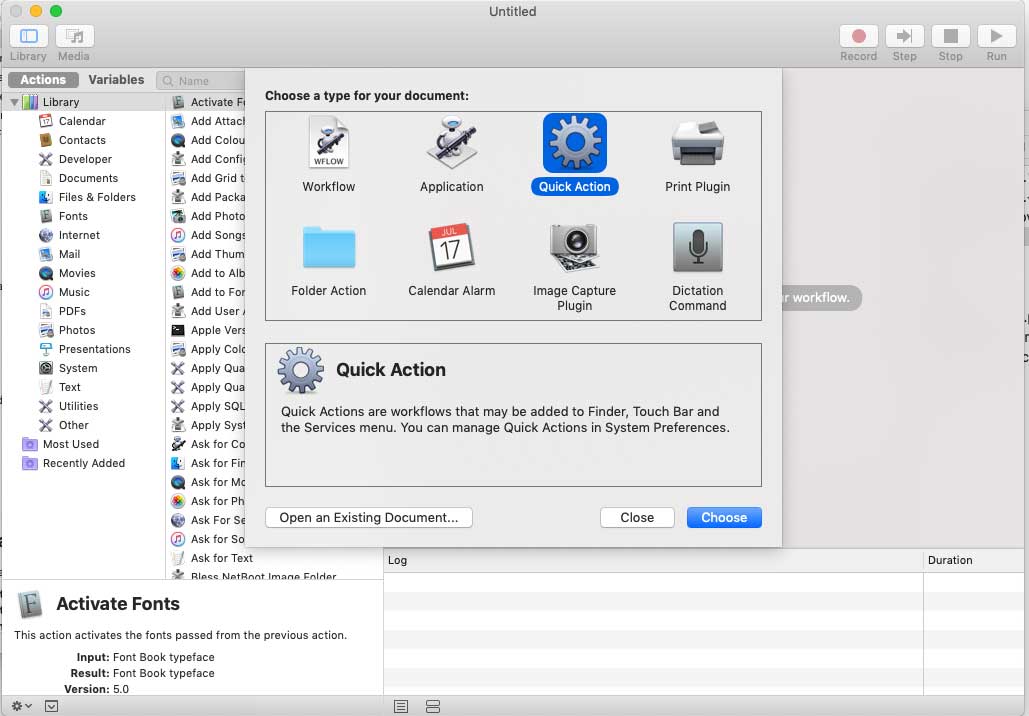1029x716 pixels.
Task: Collapse the Library tree in the sidebar
Action: tap(14, 101)
